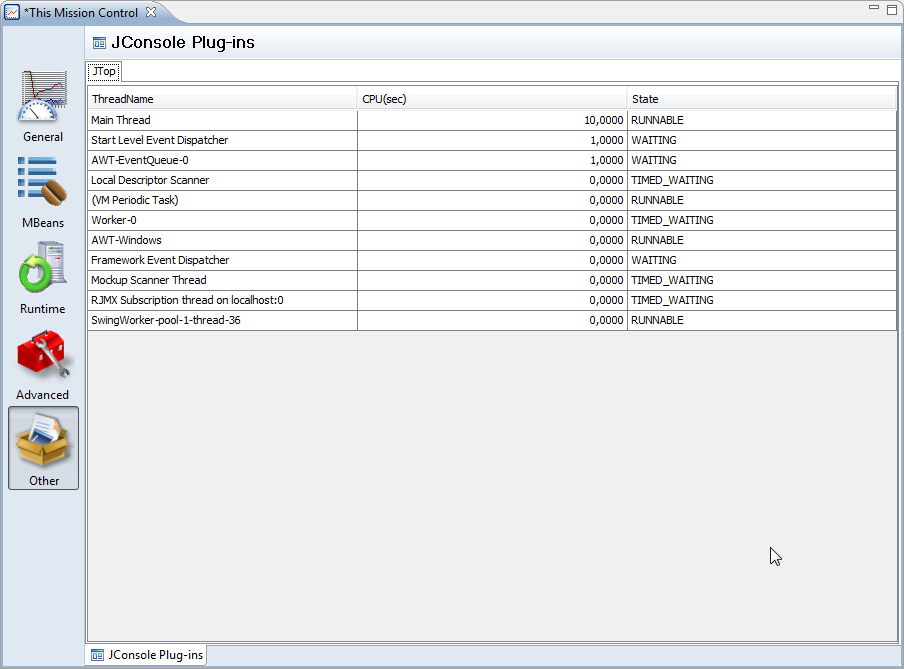This screenshot has width=904, height=669.
Task: Sort by State column header
Action: coord(762,99)
